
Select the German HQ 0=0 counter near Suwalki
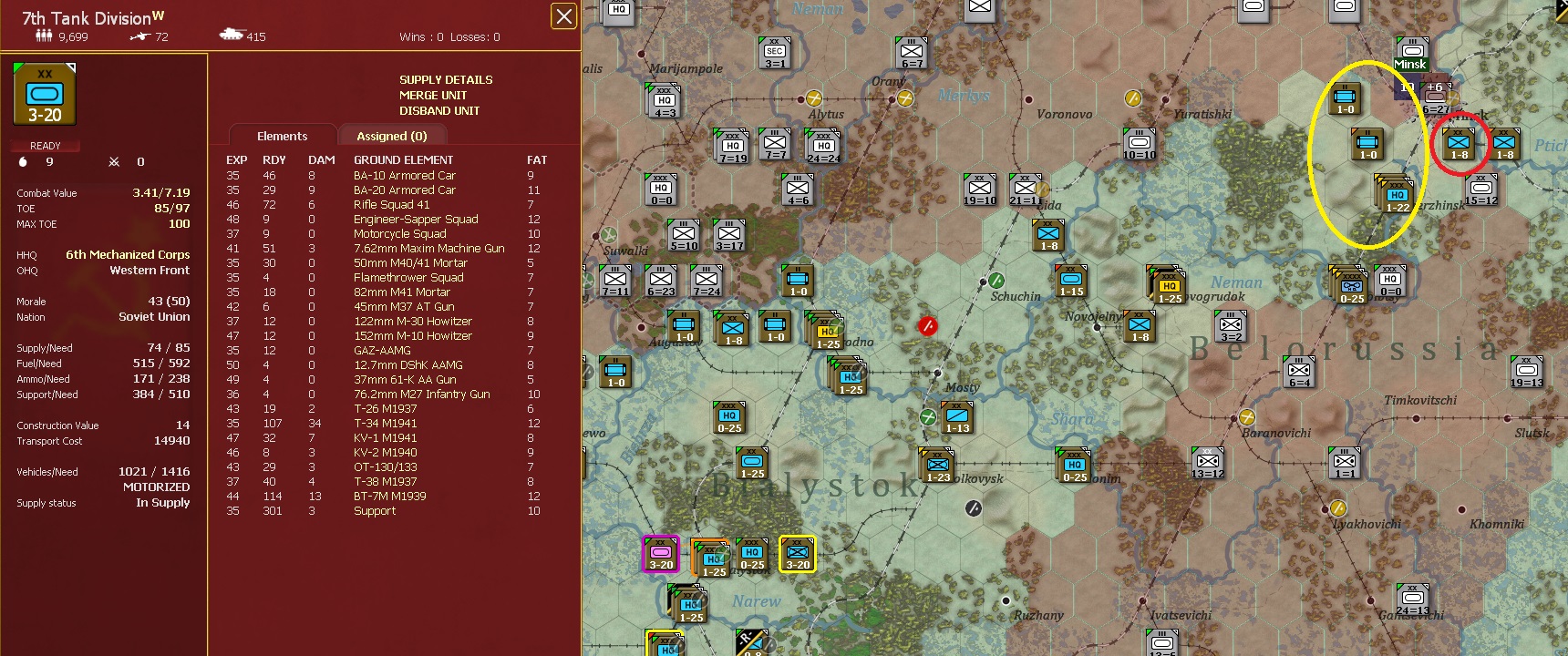(662, 190)
